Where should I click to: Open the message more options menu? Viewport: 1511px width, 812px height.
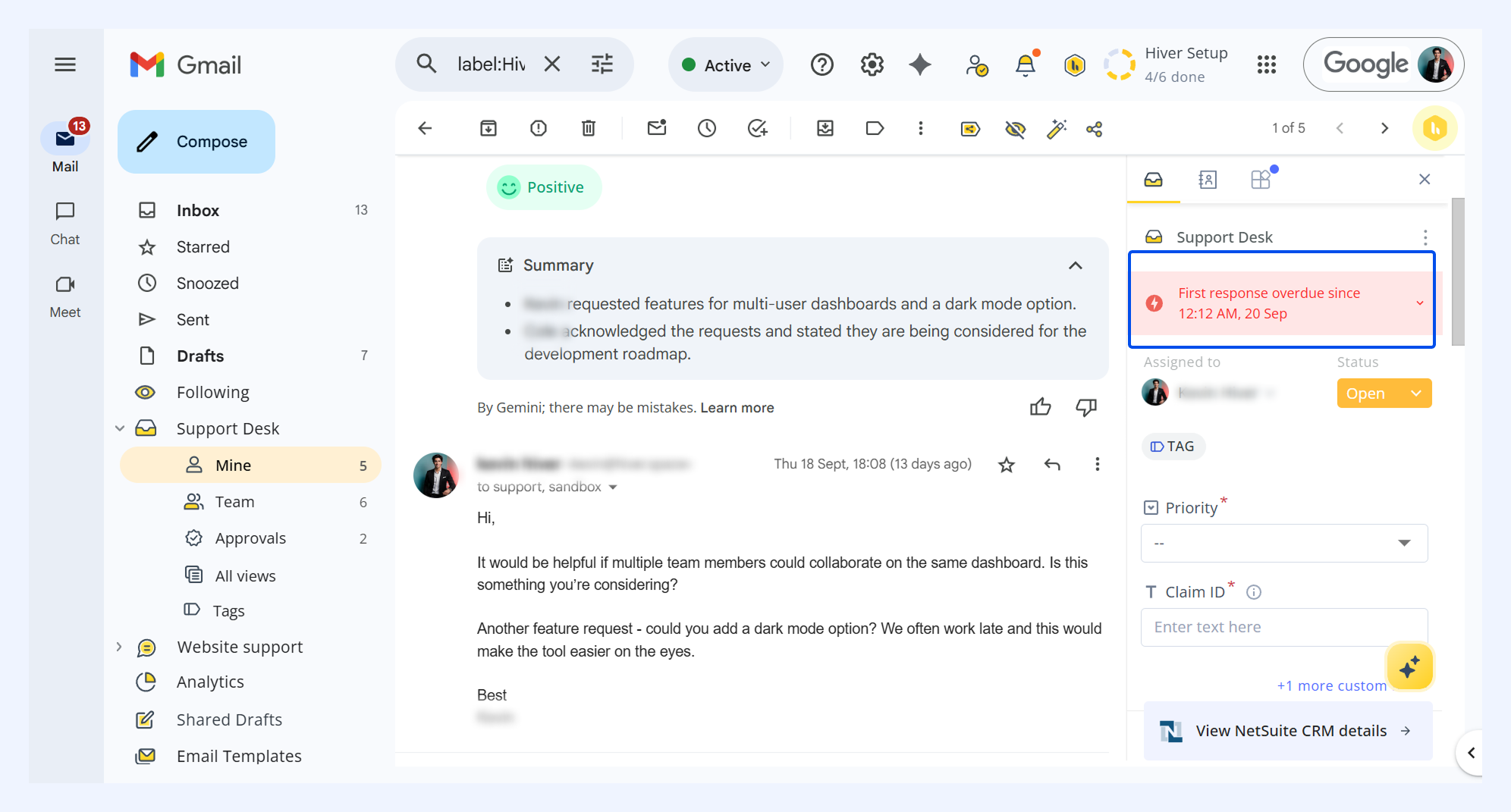1097,465
